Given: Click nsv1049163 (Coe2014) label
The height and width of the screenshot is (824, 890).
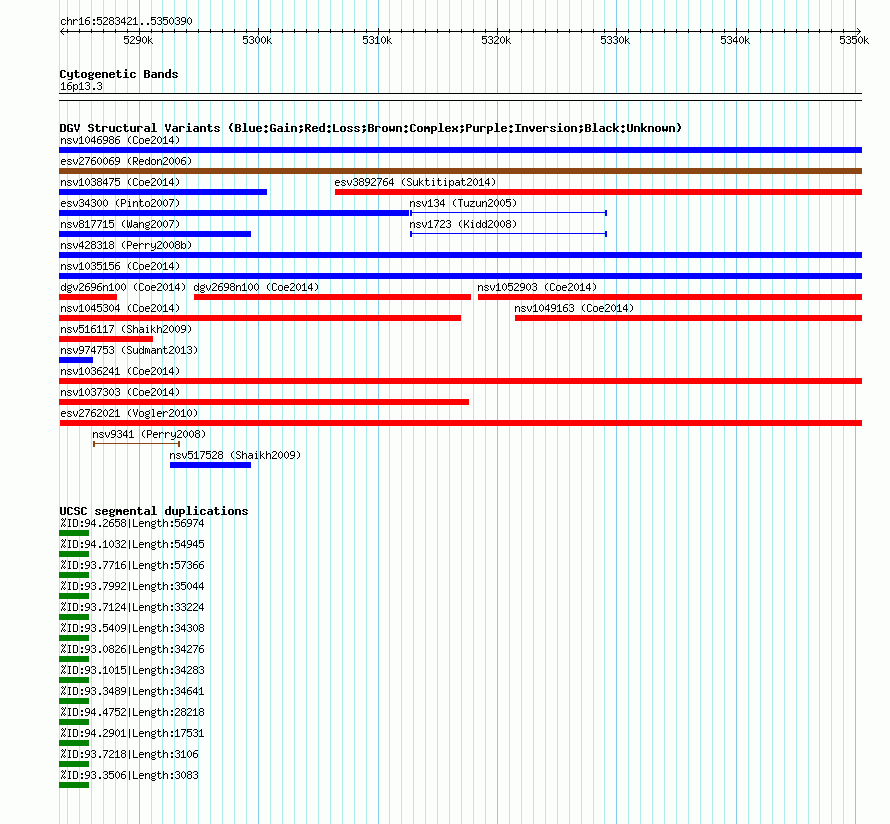Looking at the screenshot, I should (574, 308).
